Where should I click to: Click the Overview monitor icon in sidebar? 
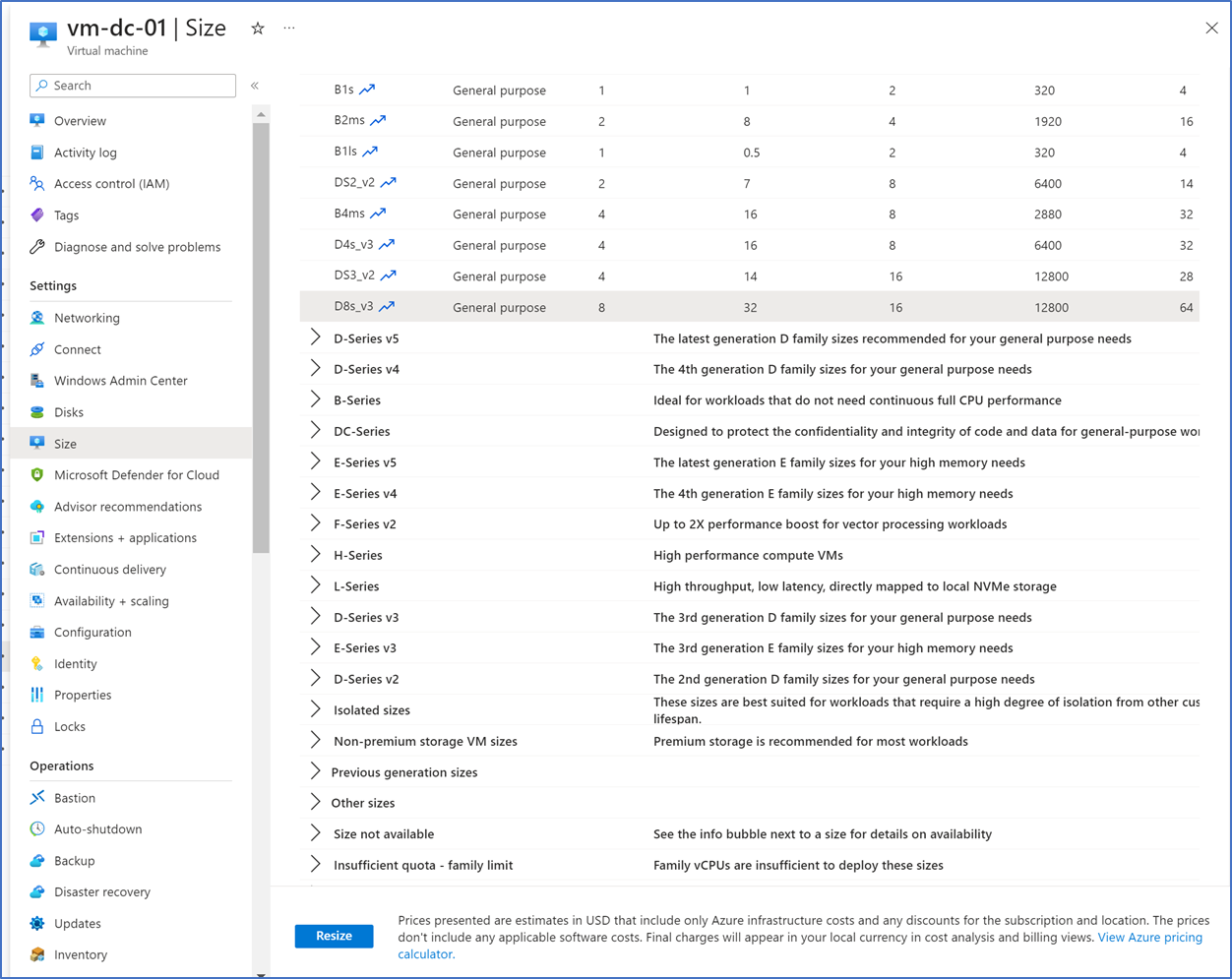(x=37, y=121)
